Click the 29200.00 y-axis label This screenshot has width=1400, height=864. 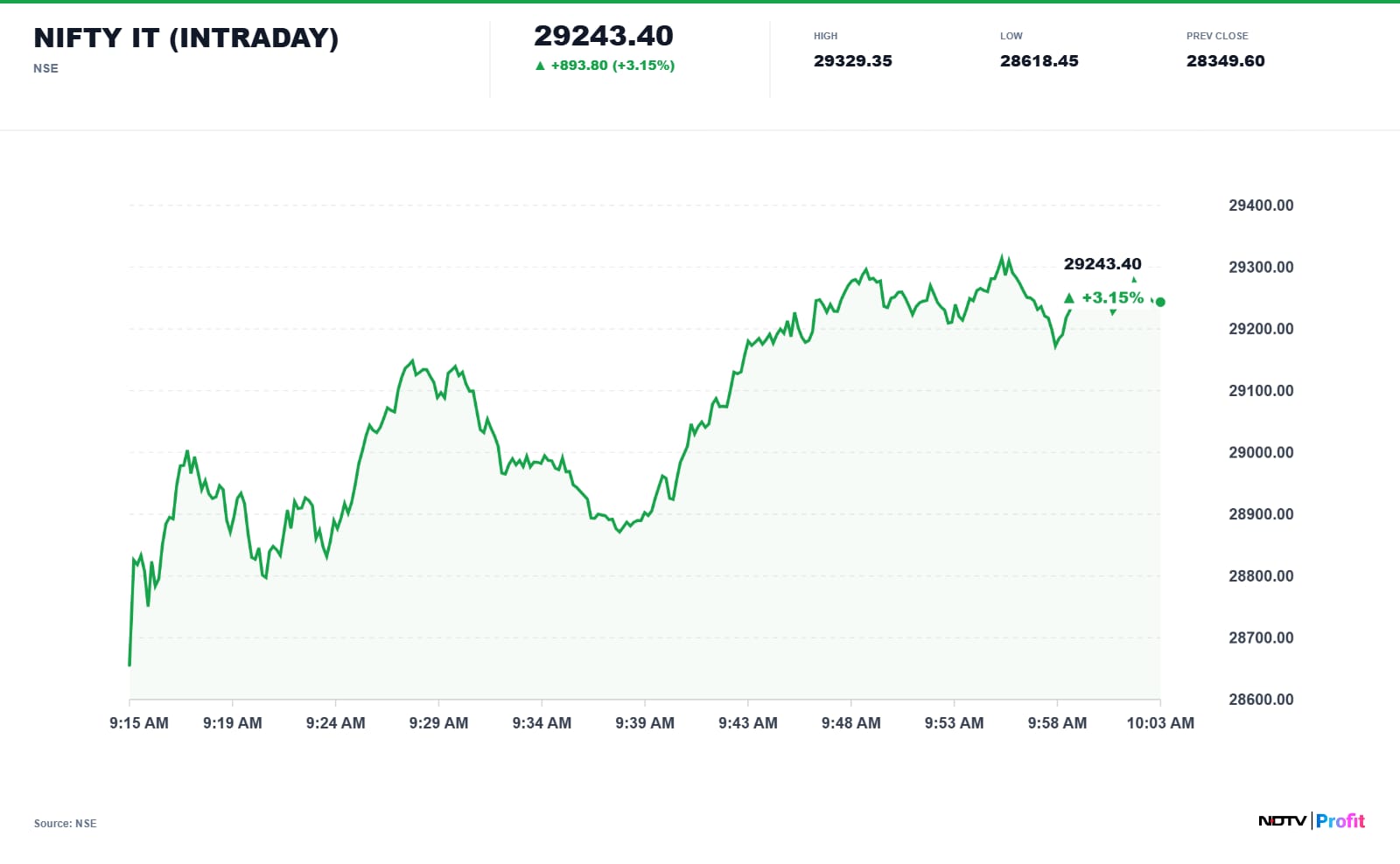point(1261,329)
